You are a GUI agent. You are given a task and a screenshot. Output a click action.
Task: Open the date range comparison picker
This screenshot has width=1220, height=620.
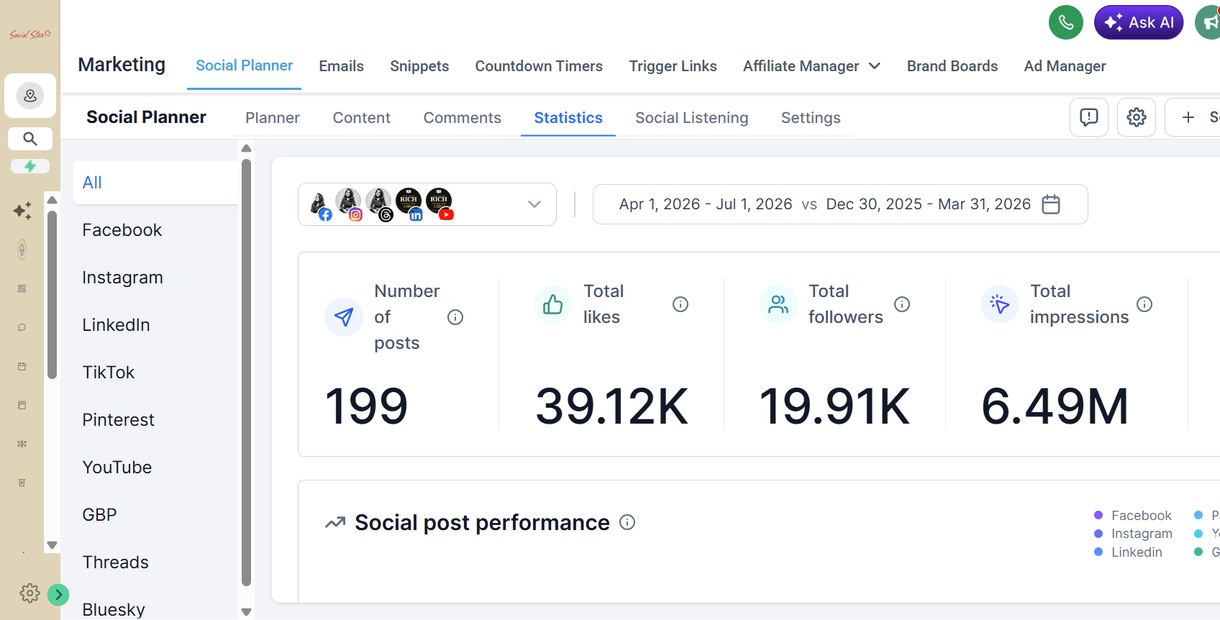click(x=840, y=204)
